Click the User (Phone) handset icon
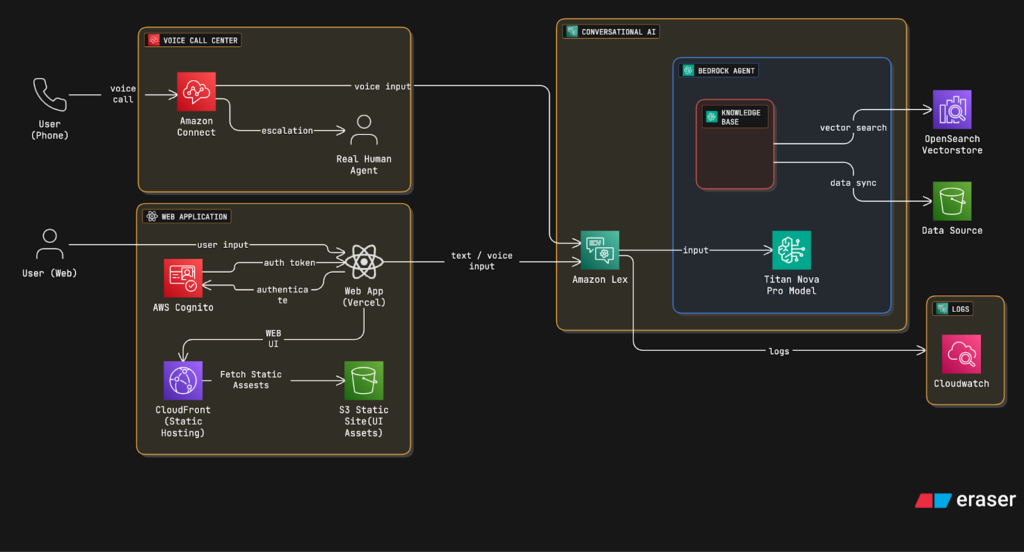The image size is (1024, 552). [49, 95]
